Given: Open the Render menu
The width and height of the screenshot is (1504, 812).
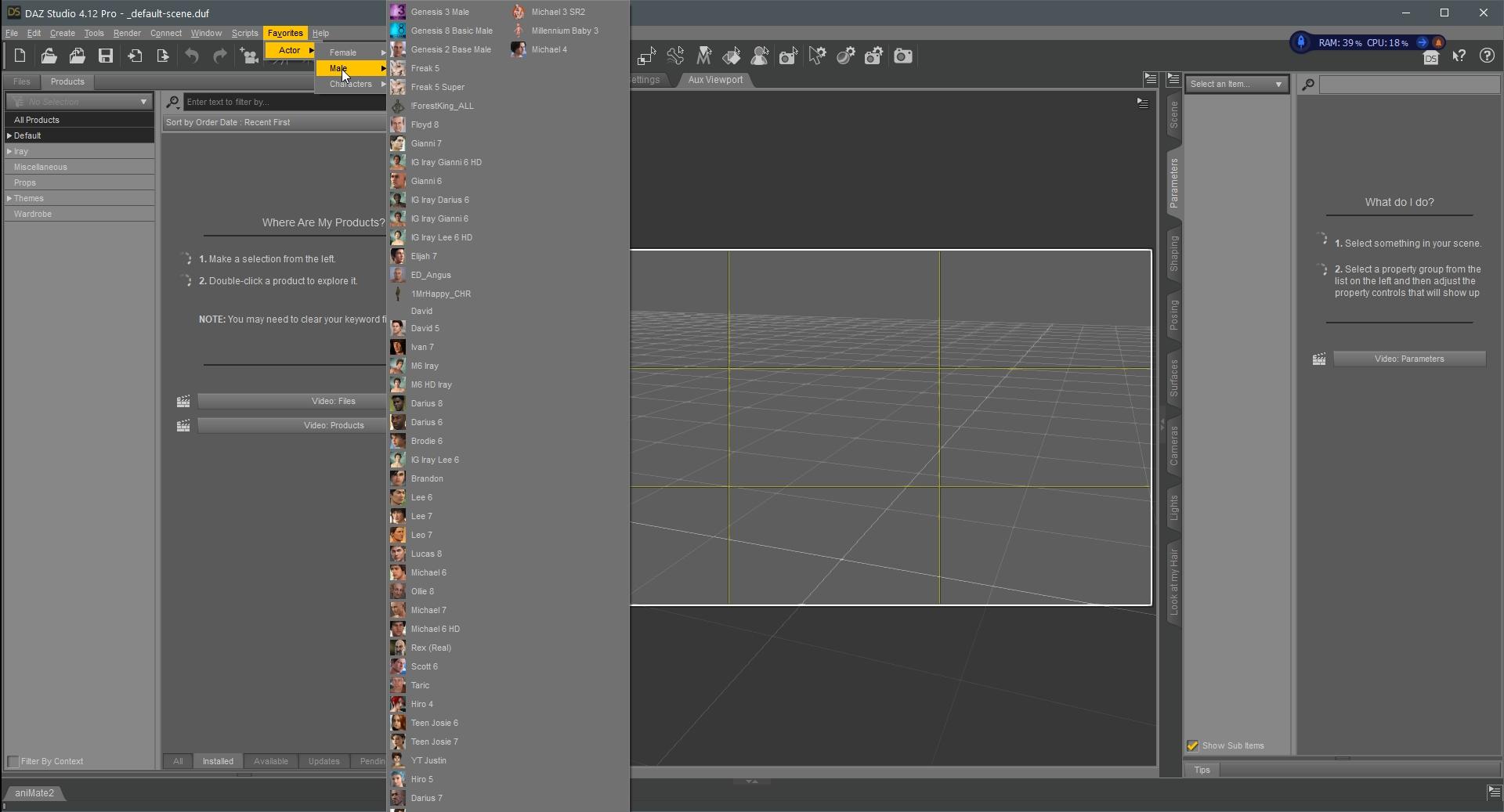Looking at the screenshot, I should click(127, 33).
